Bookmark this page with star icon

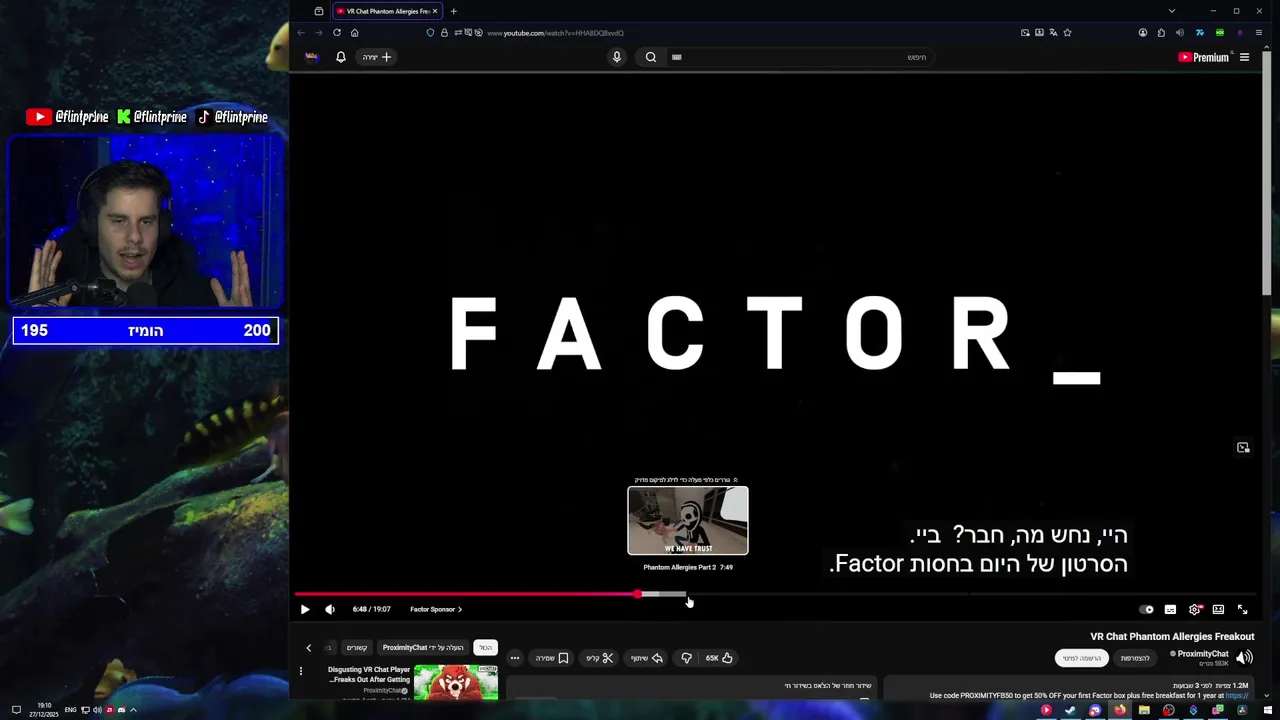coord(1067,33)
